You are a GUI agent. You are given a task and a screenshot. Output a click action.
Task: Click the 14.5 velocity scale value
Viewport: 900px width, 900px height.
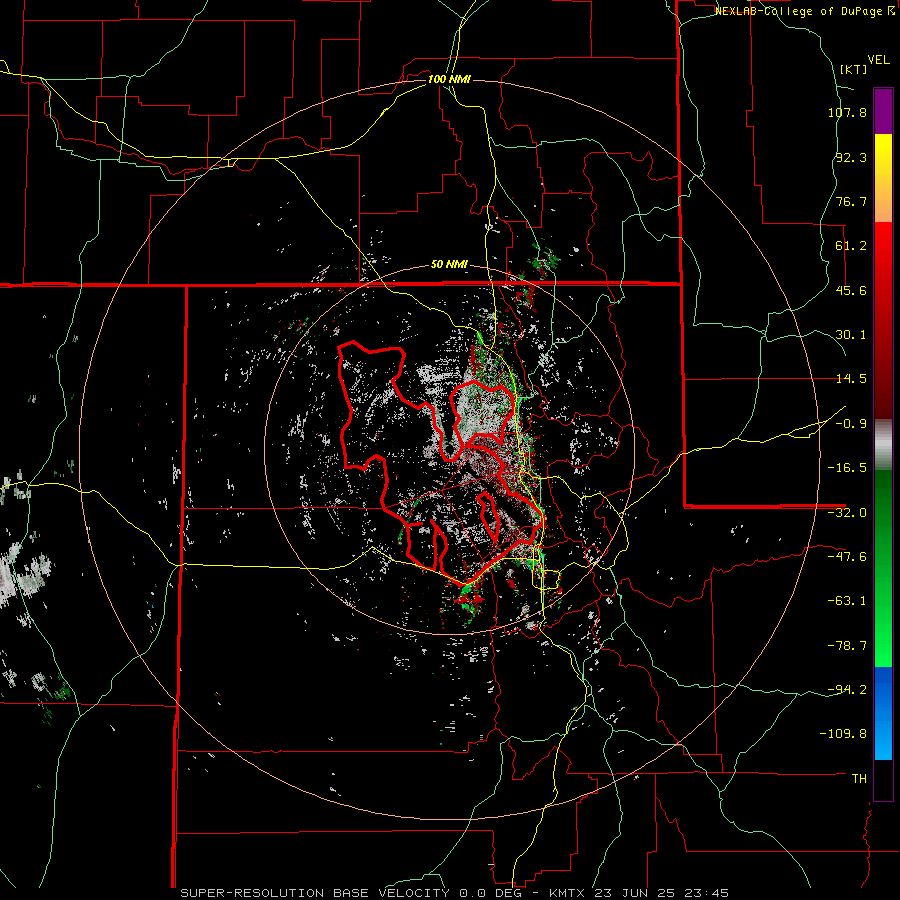point(851,379)
